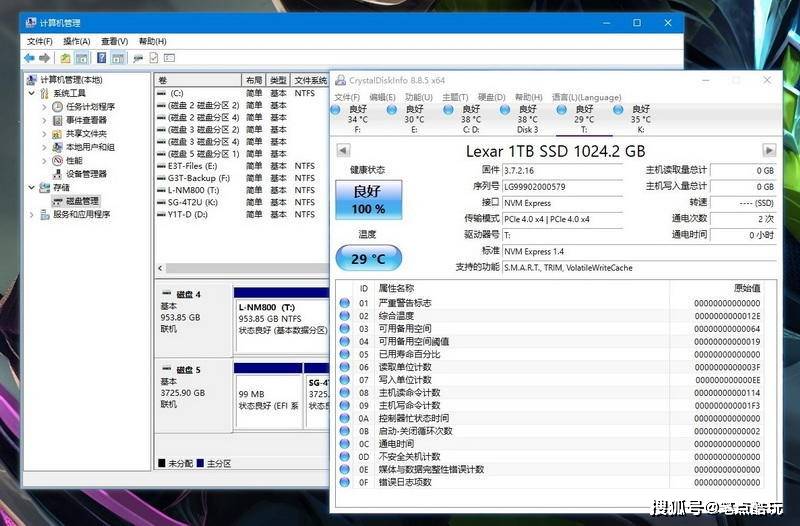Expand the 服务和应用程序 tree node
The image size is (800, 526).
pyautogui.click(x=32, y=215)
